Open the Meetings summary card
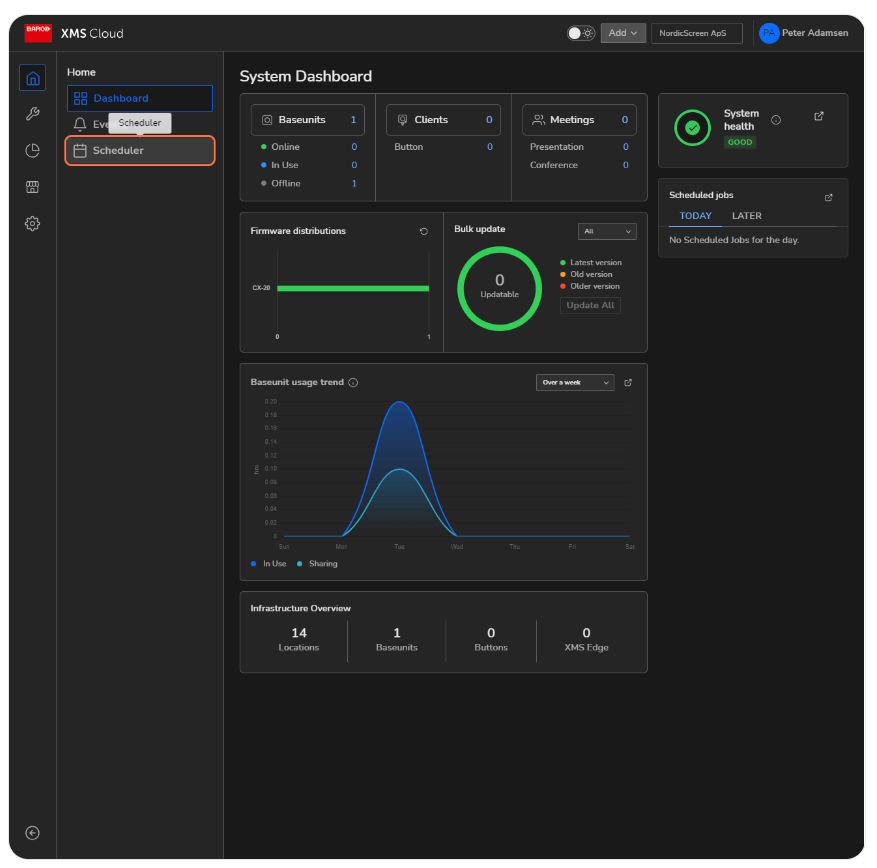This screenshot has height=868, width=877. (x=579, y=120)
